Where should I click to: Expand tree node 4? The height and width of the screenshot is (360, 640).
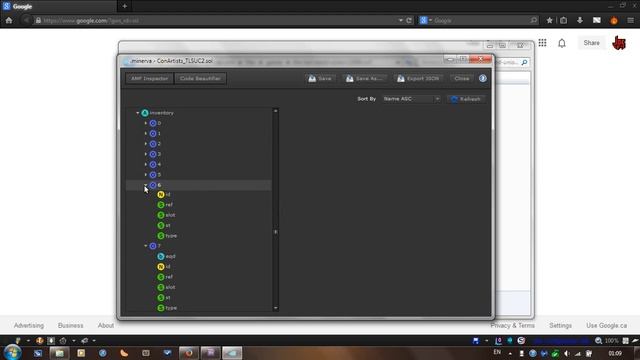[x=146, y=164]
